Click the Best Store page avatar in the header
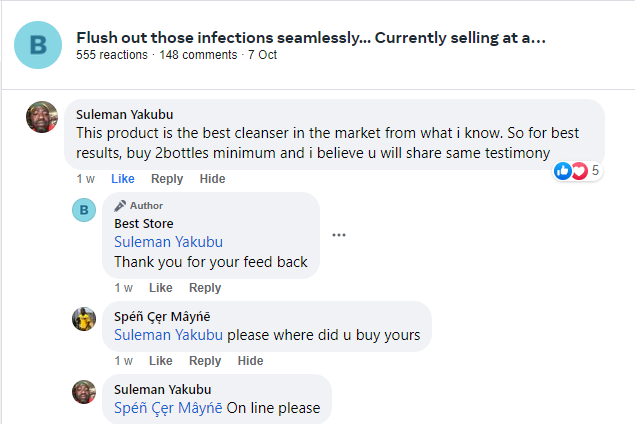This screenshot has width=635, height=424. 38,44
